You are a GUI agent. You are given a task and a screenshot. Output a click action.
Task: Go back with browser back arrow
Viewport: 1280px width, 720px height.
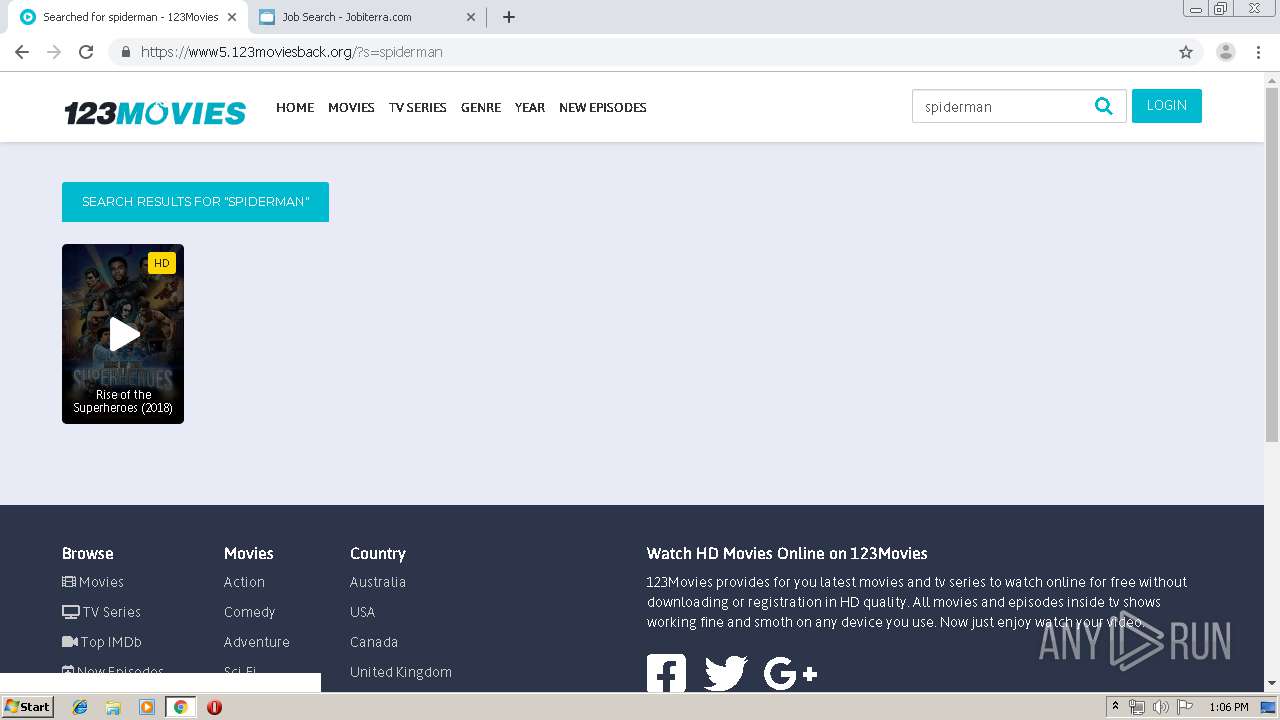(22, 52)
